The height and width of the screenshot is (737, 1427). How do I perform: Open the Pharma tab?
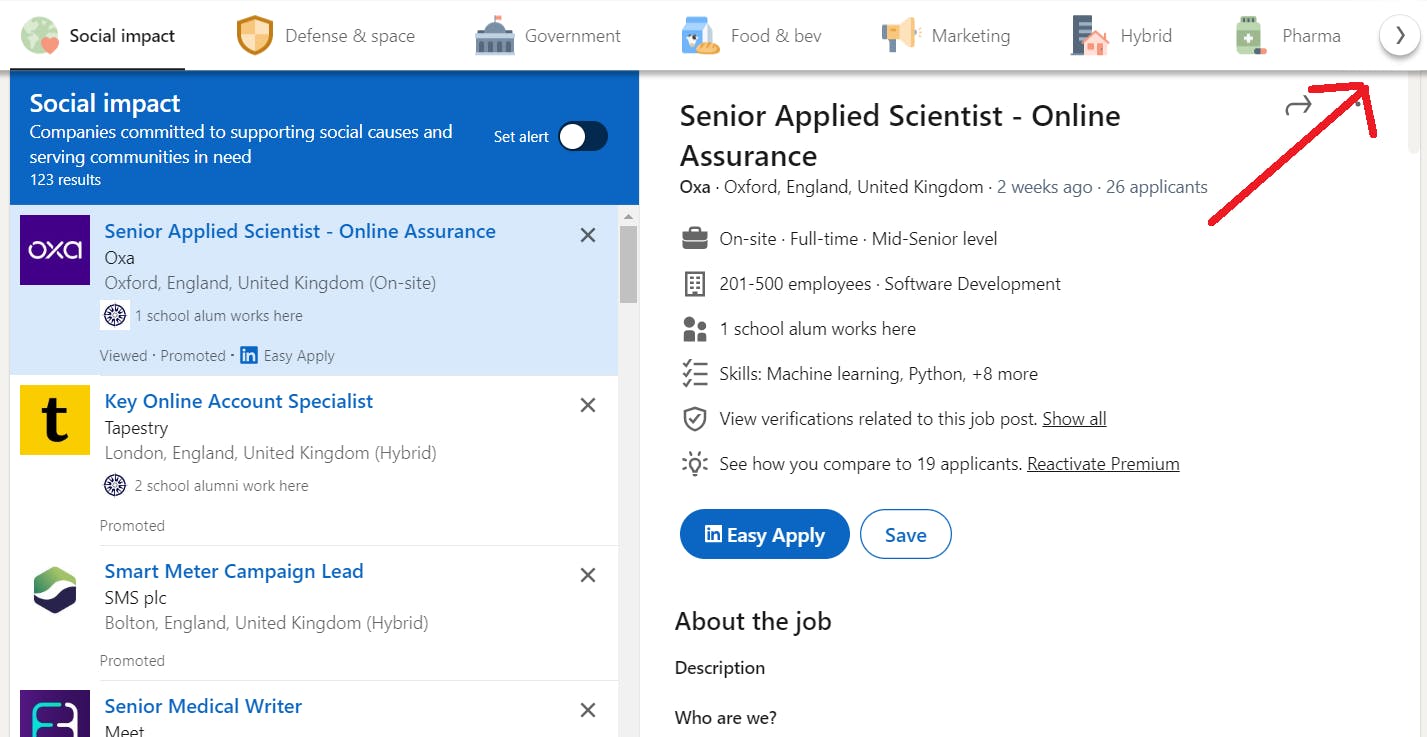point(1287,36)
